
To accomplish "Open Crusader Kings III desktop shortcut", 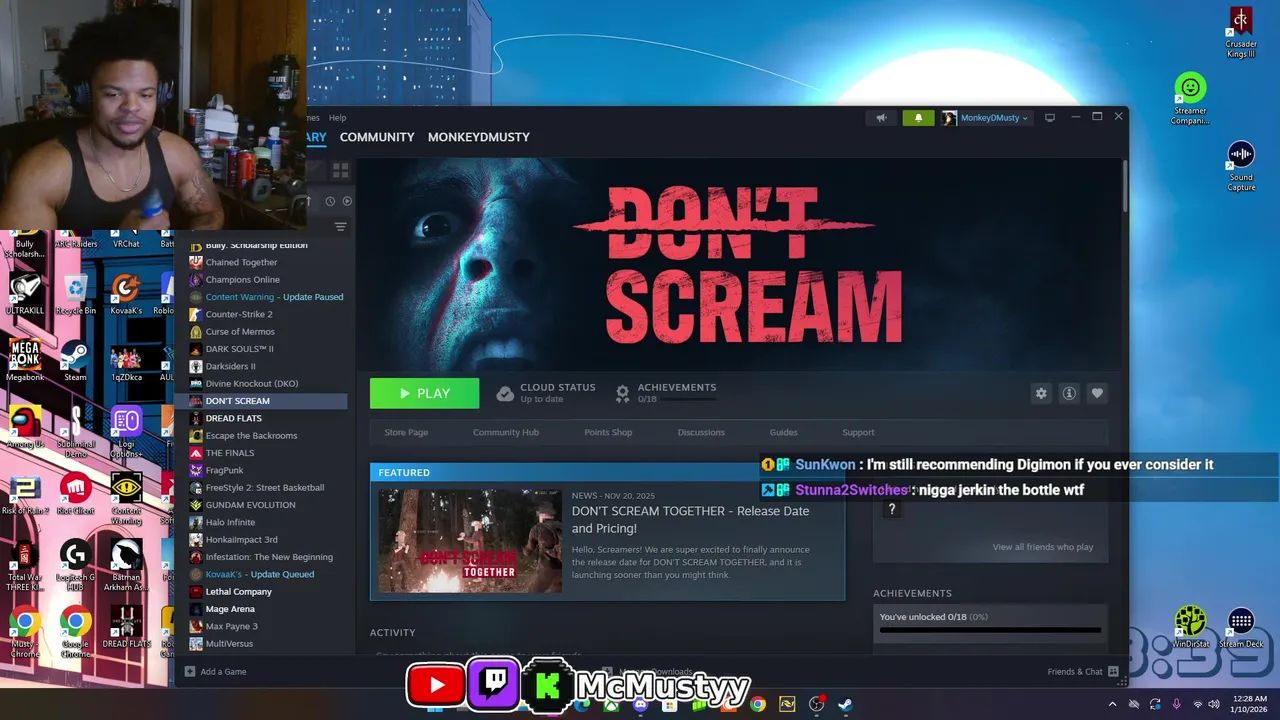I will point(1241,32).
